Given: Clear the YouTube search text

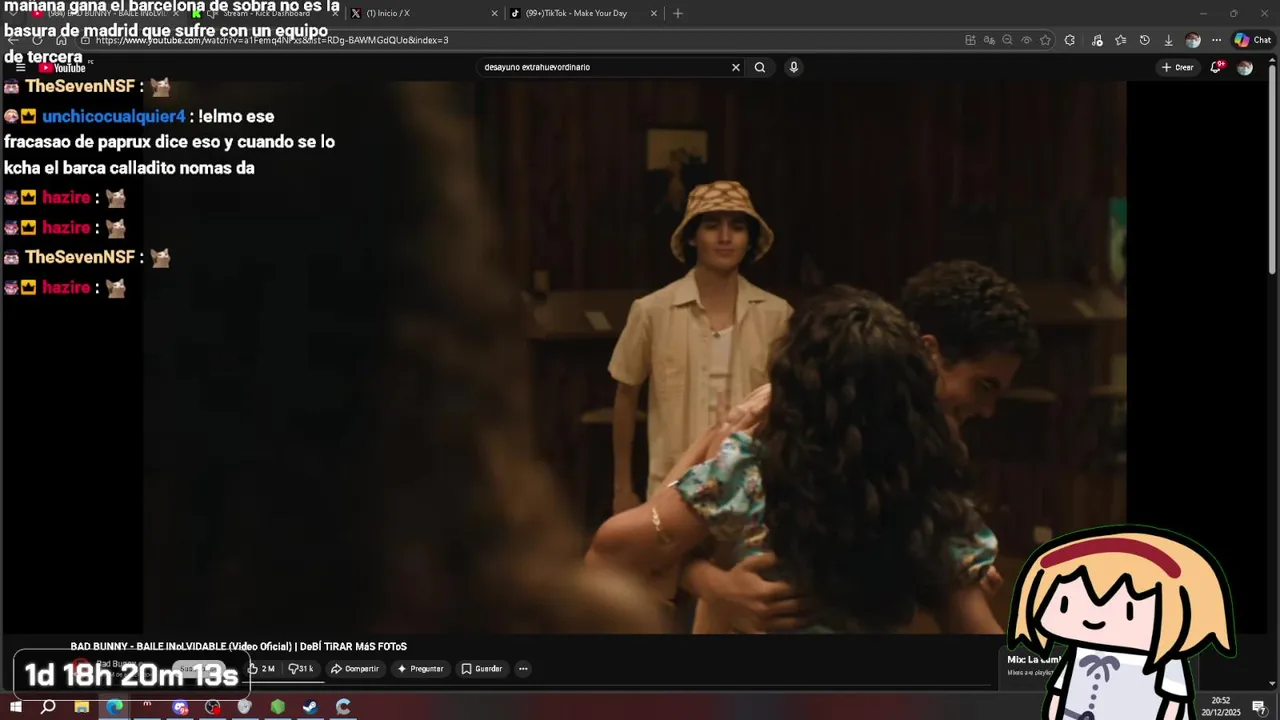Looking at the screenshot, I should click(736, 67).
